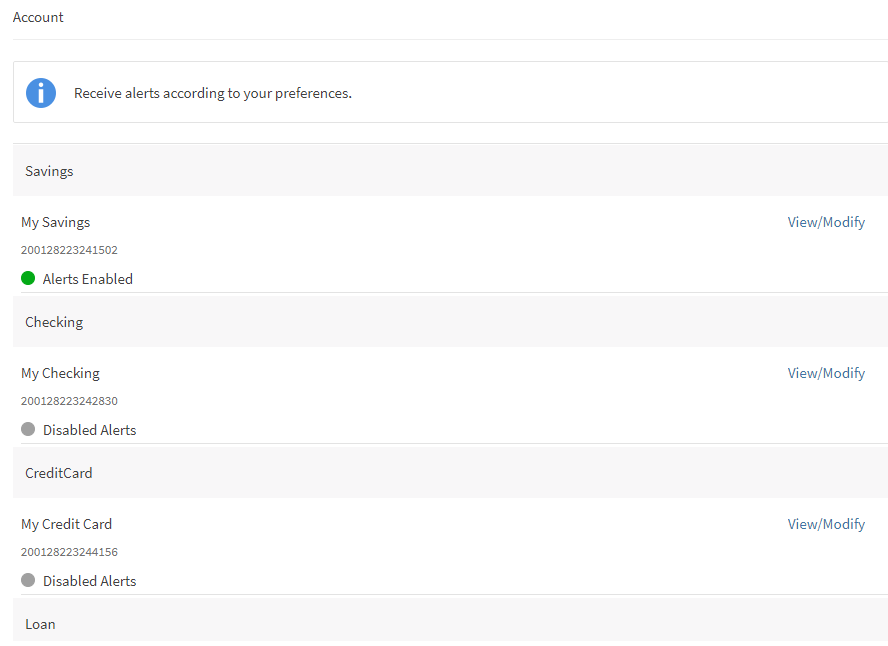Screen dimensions: 888x646
Task: Click the My Checking account name
Action: (x=61, y=373)
